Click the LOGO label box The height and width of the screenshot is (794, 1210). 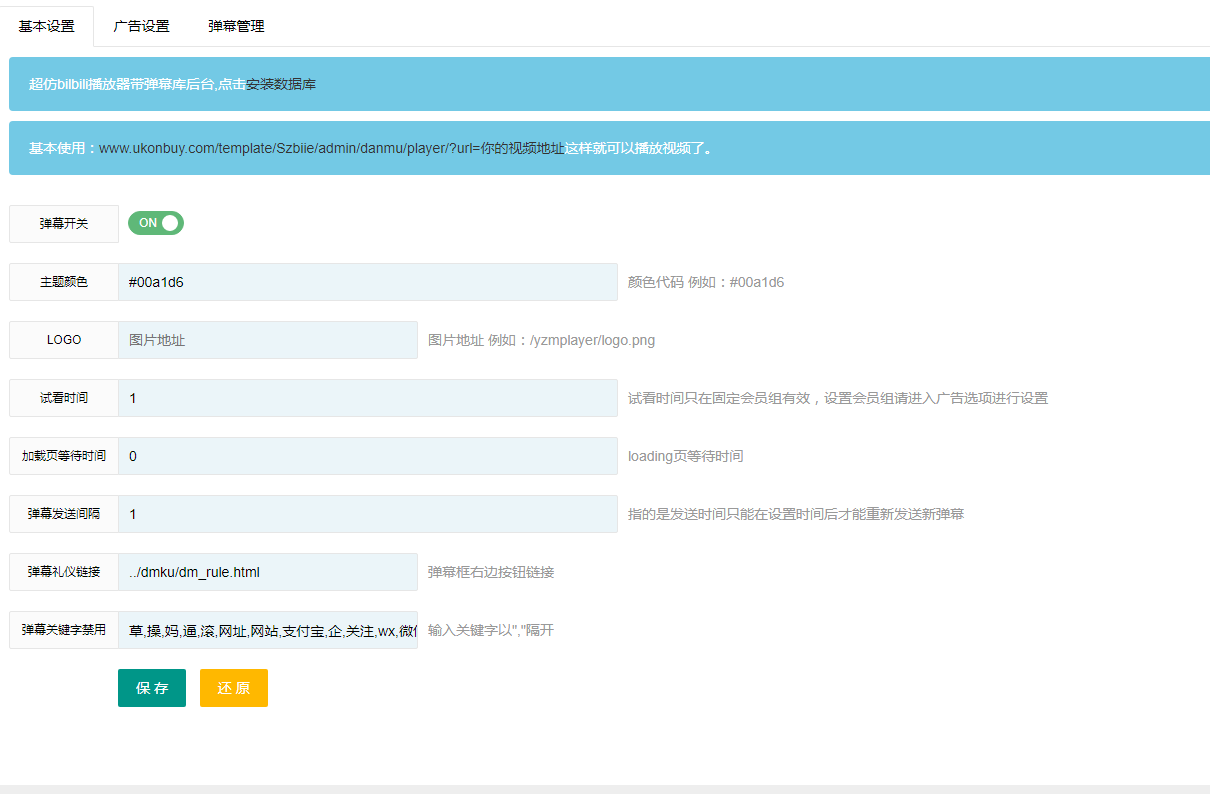pos(63,339)
